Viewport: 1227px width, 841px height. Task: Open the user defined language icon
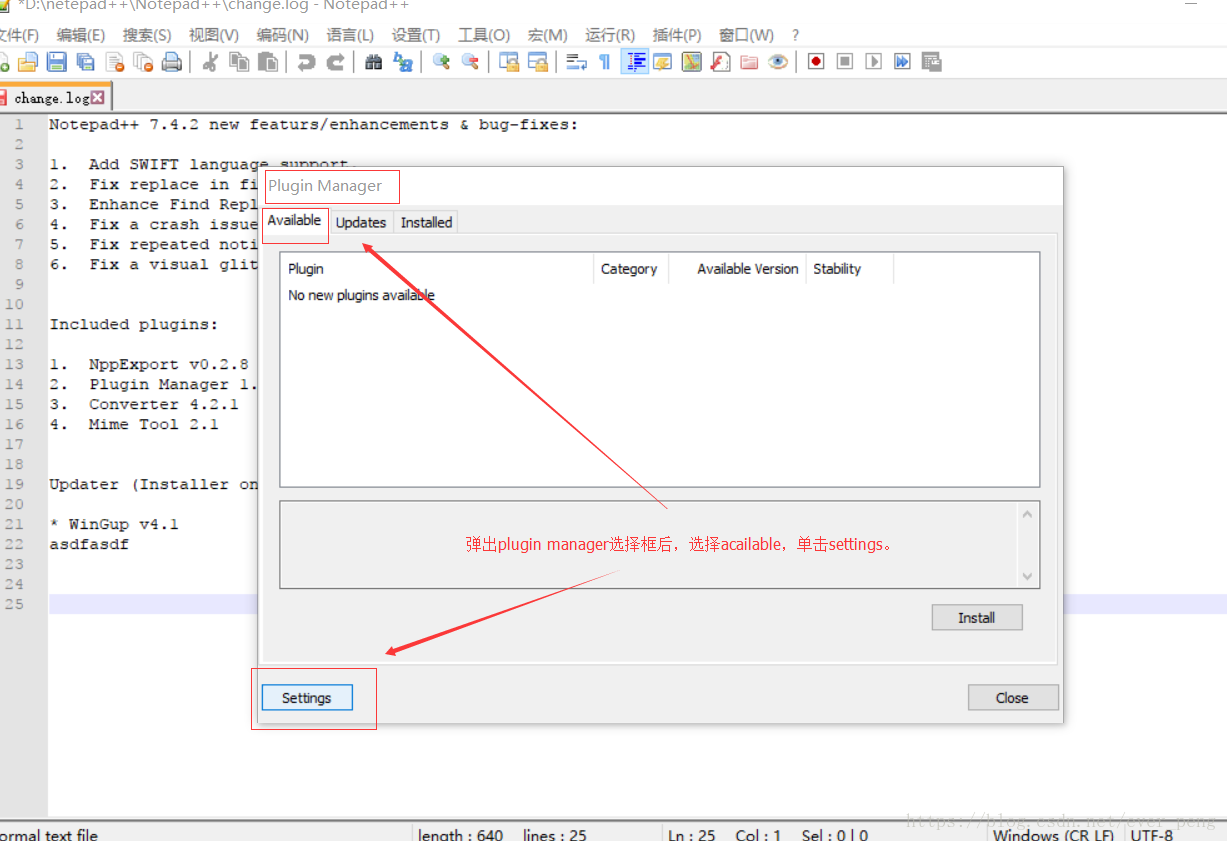662,62
